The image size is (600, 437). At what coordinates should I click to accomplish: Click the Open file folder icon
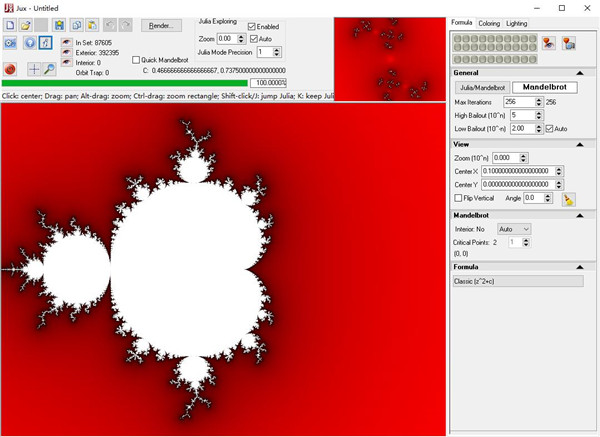[x=27, y=24]
